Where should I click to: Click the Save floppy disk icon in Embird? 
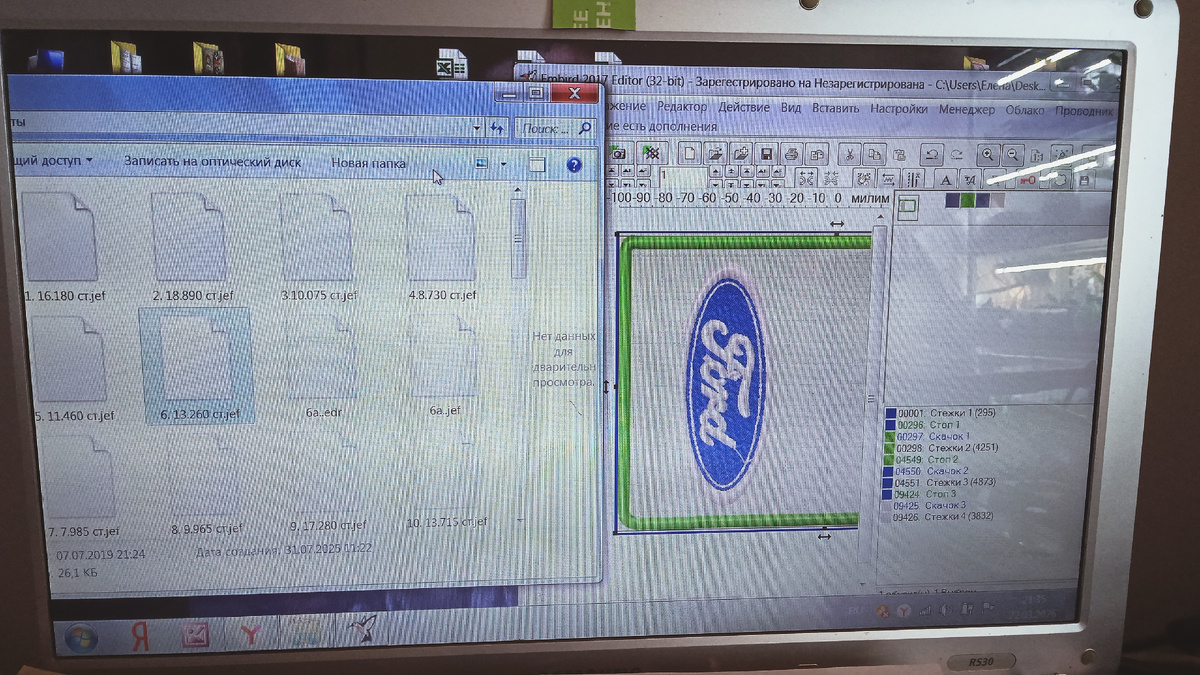click(767, 154)
